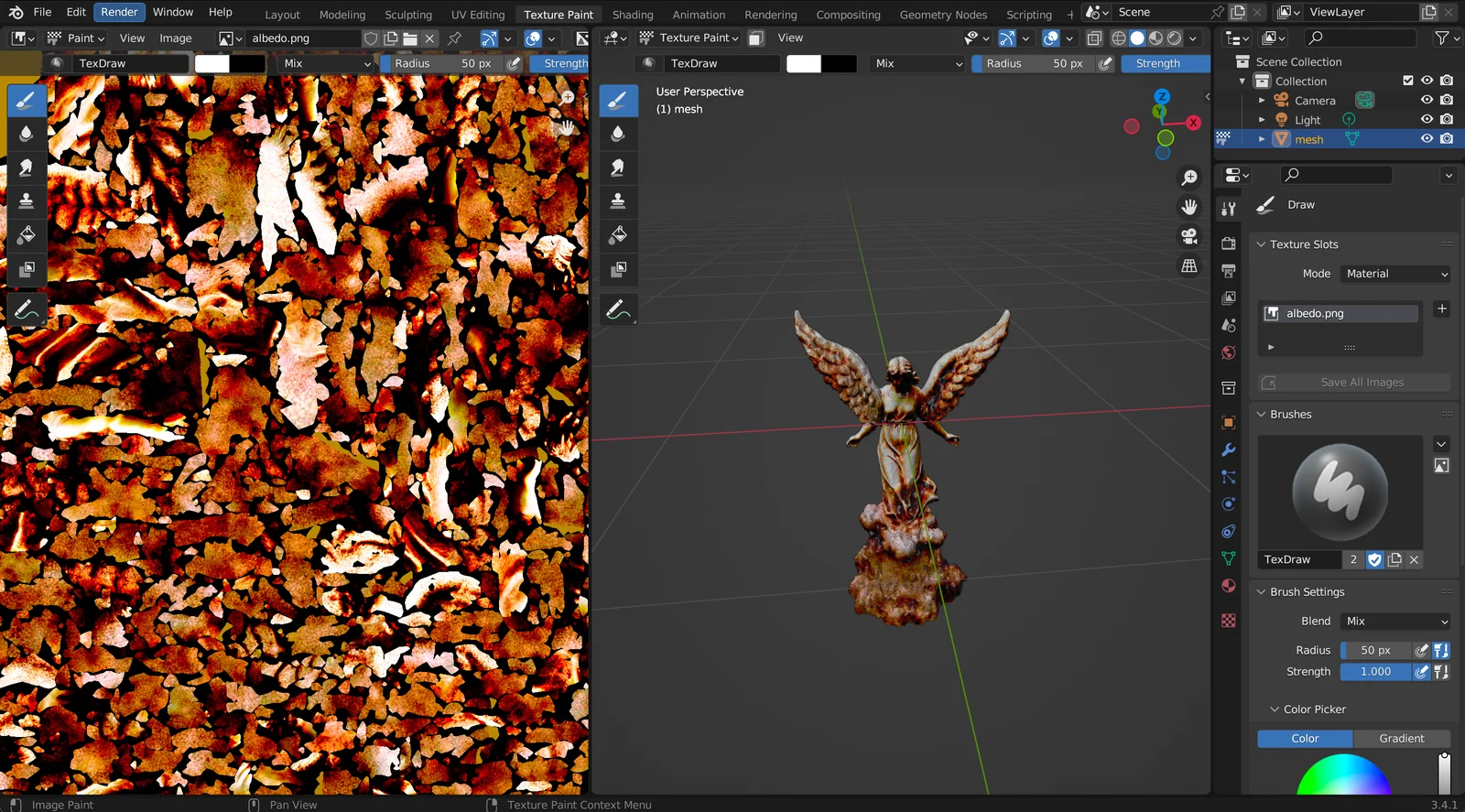Open the Paint mode dropdown in image editor
The height and width of the screenshot is (812, 1465).
pos(76,38)
